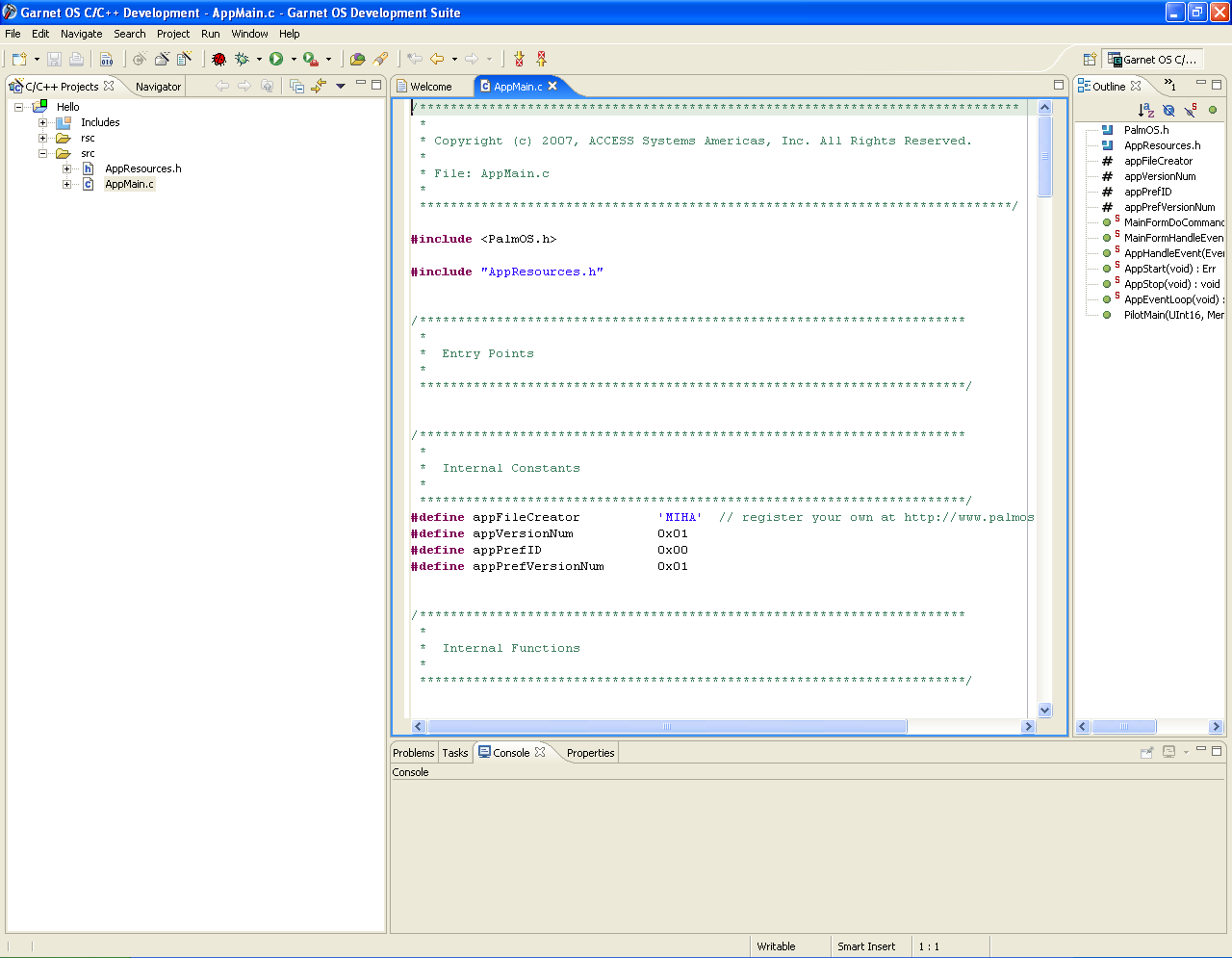Sort the Outline alphabetically
The image size is (1232, 958).
click(x=1145, y=110)
